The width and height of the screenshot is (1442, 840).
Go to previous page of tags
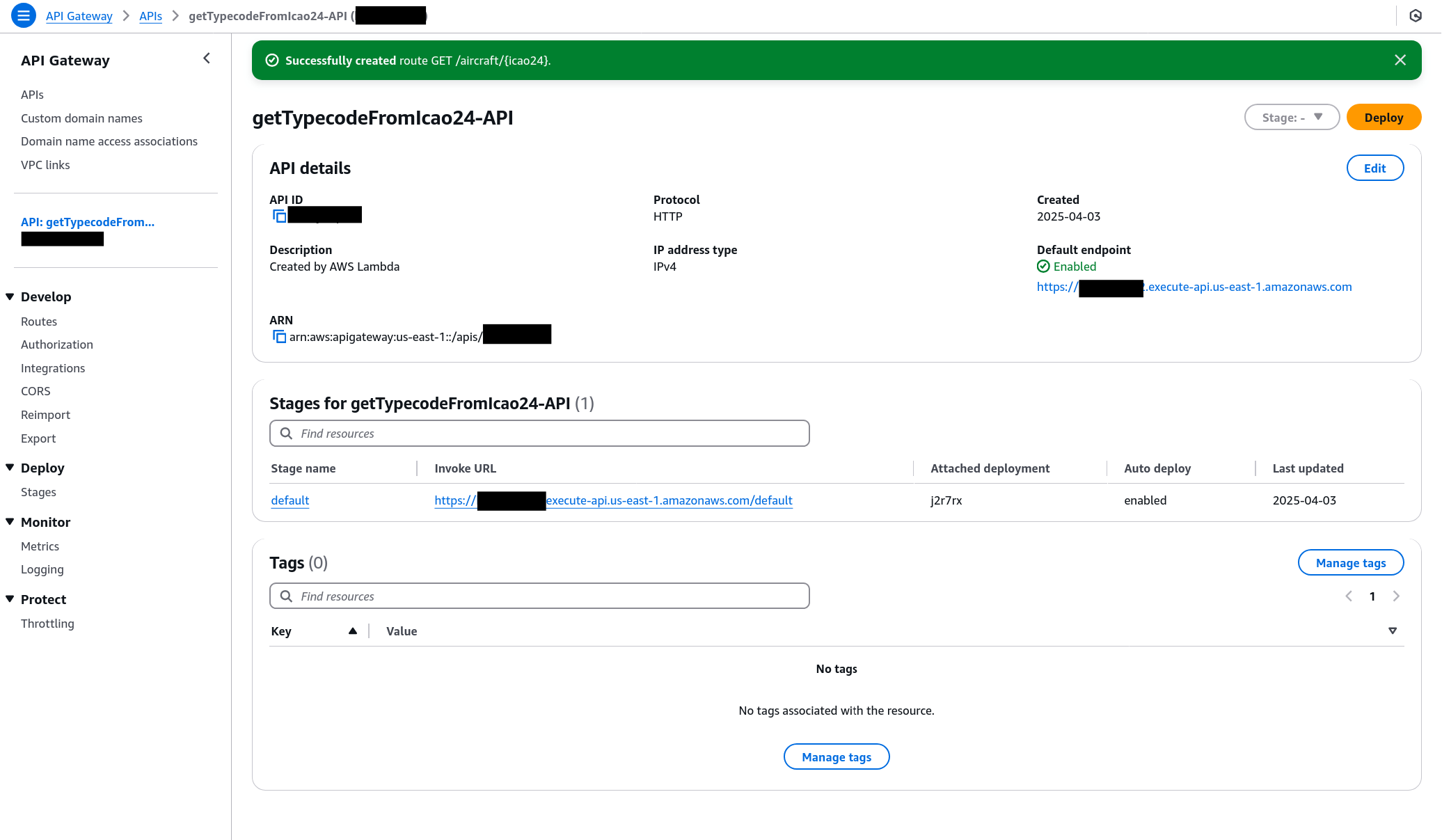click(1349, 596)
